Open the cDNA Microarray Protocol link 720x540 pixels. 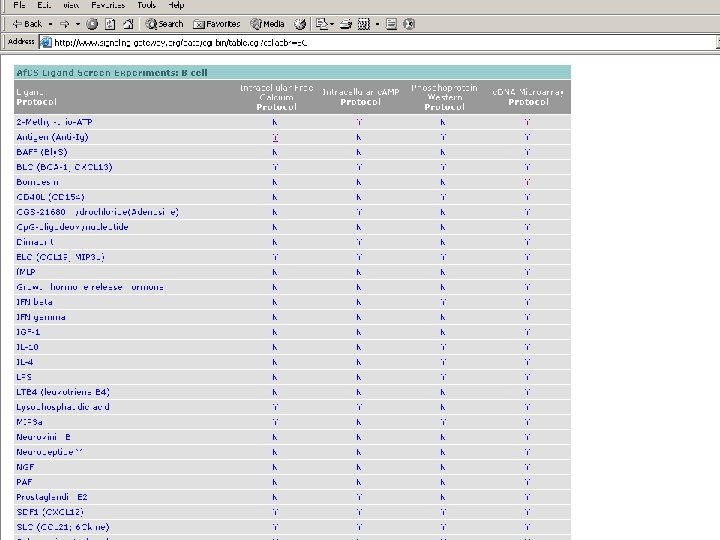[x=529, y=102]
